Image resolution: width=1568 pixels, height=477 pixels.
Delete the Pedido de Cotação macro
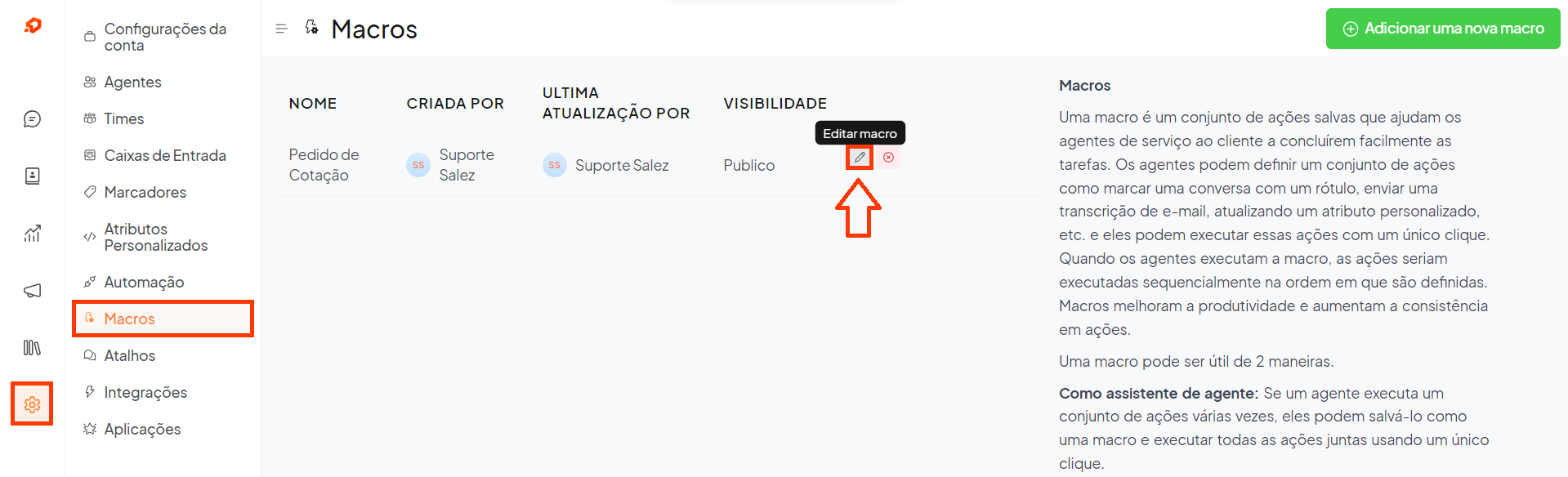[x=888, y=157]
